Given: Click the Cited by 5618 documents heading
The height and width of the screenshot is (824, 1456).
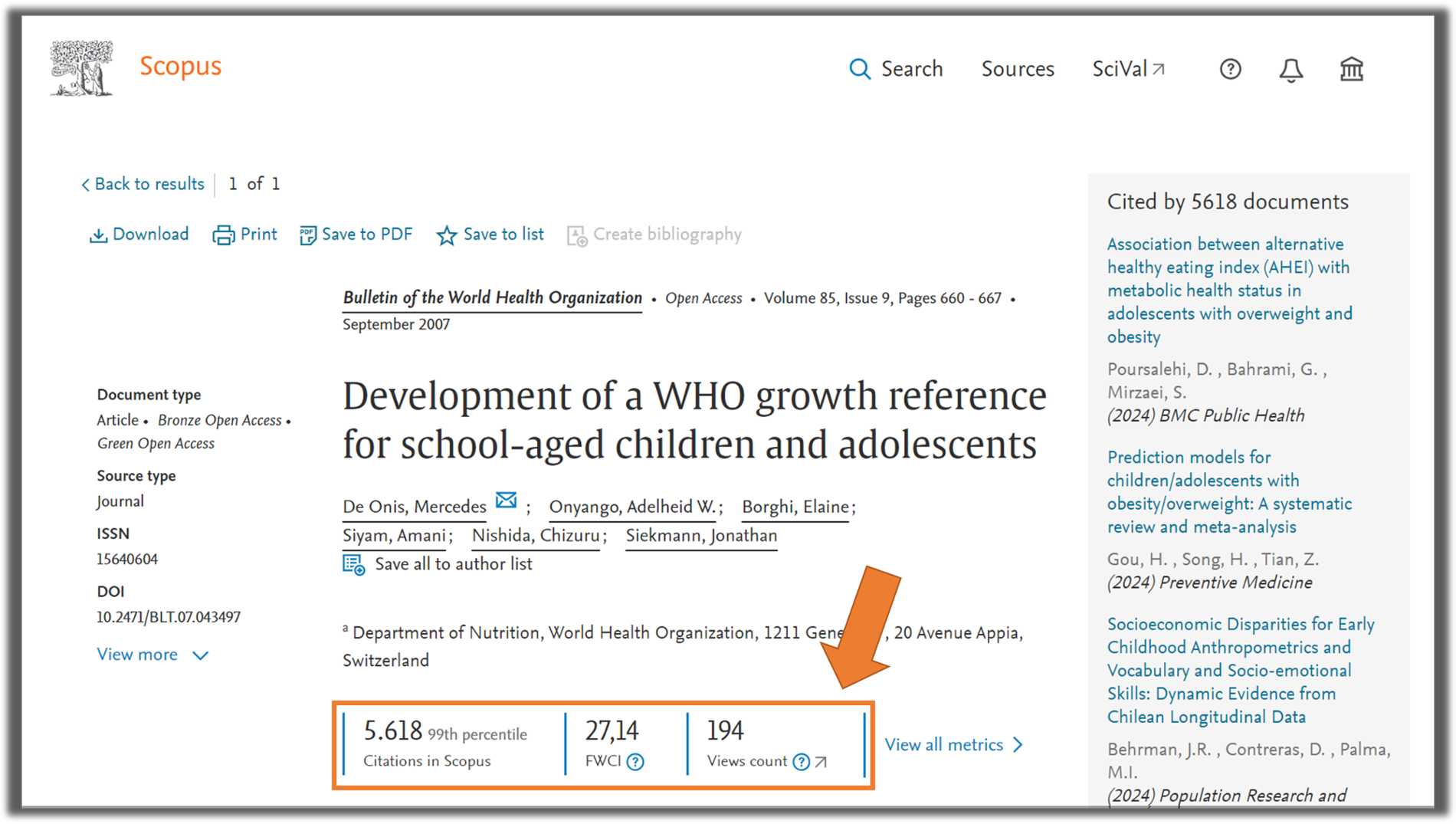Looking at the screenshot, I should click(x=1228, y=202).
